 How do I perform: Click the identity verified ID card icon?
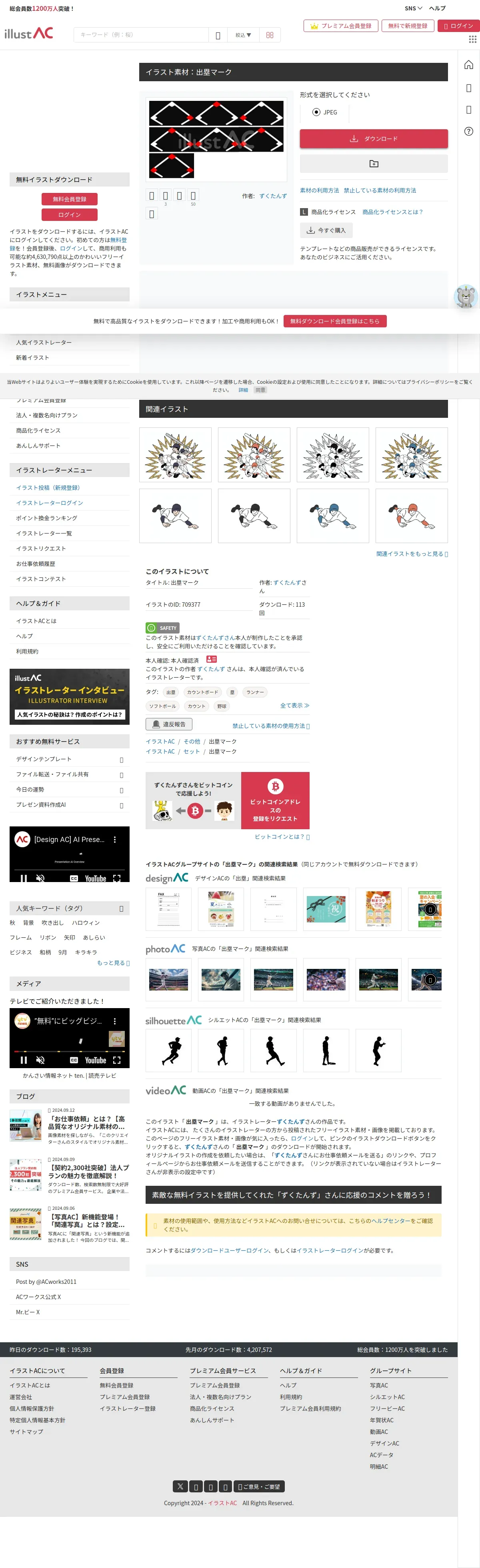coord(211,659)
